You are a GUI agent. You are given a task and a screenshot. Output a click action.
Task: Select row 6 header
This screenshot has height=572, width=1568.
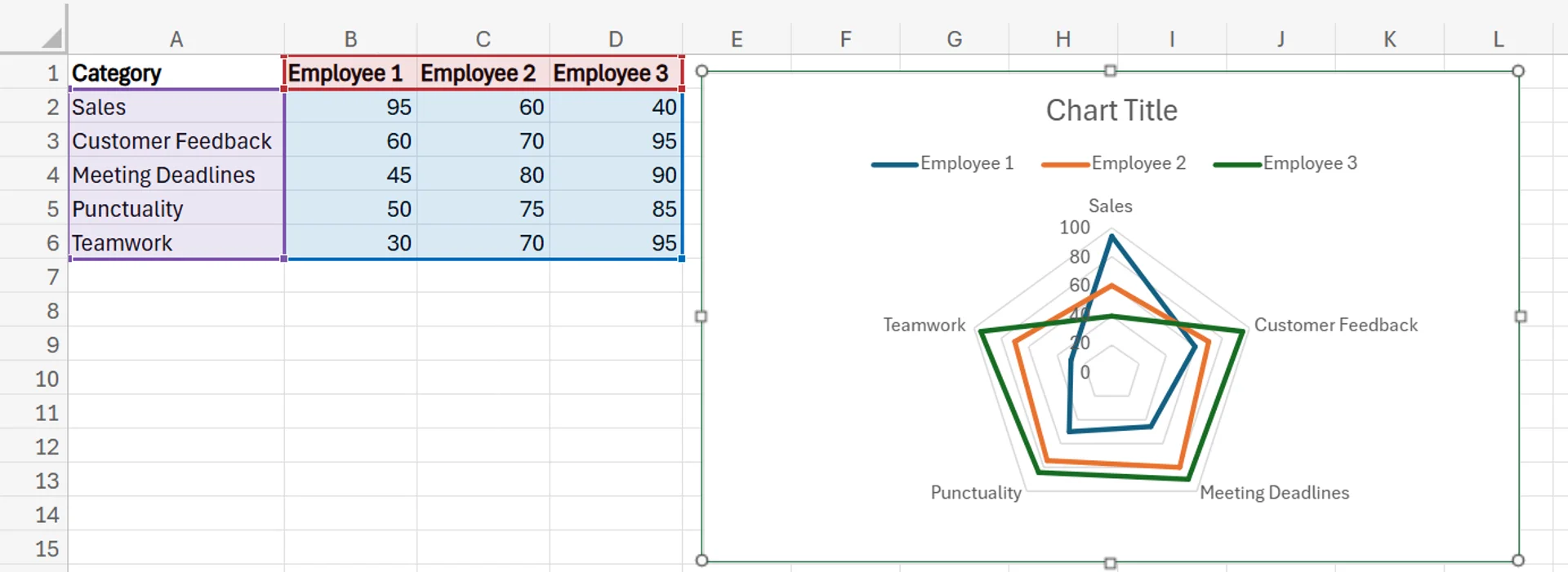pos(34,242)
